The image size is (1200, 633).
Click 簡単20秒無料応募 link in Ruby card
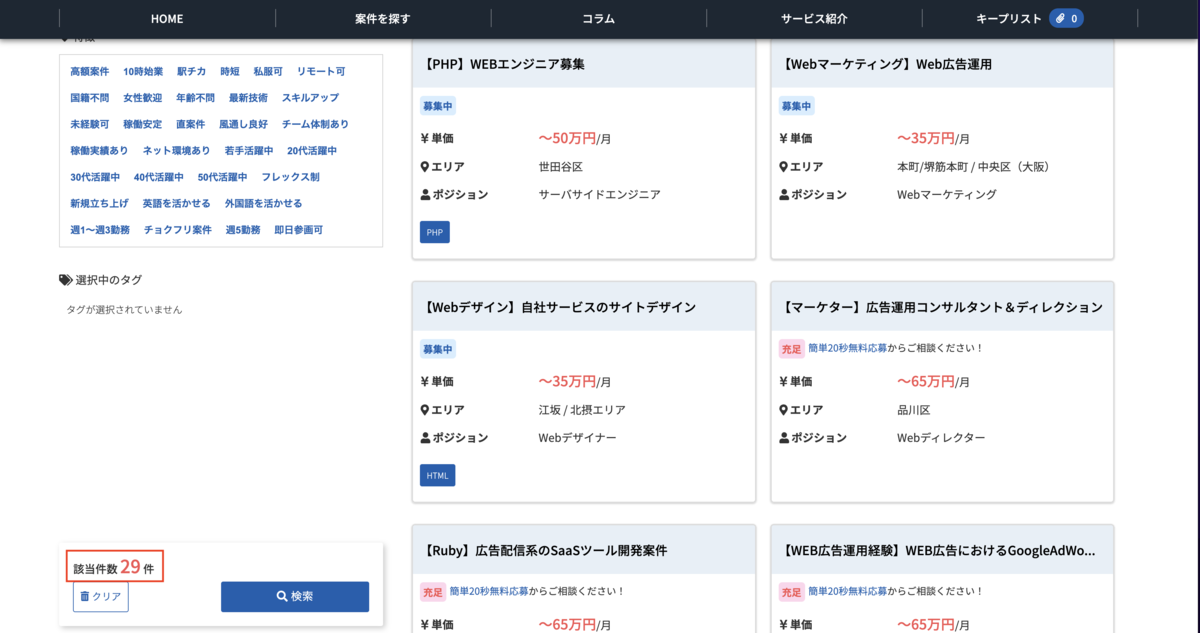[x=490, y=591]
